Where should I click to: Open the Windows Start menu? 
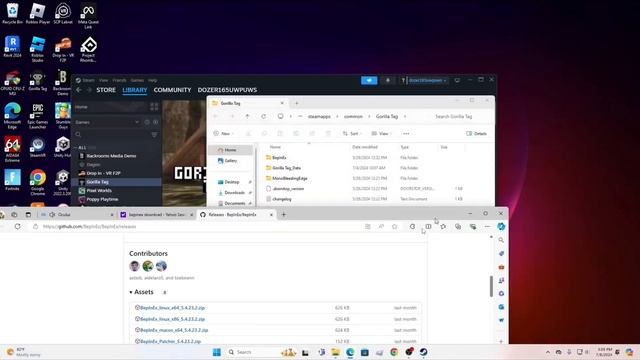coord(217,352)
